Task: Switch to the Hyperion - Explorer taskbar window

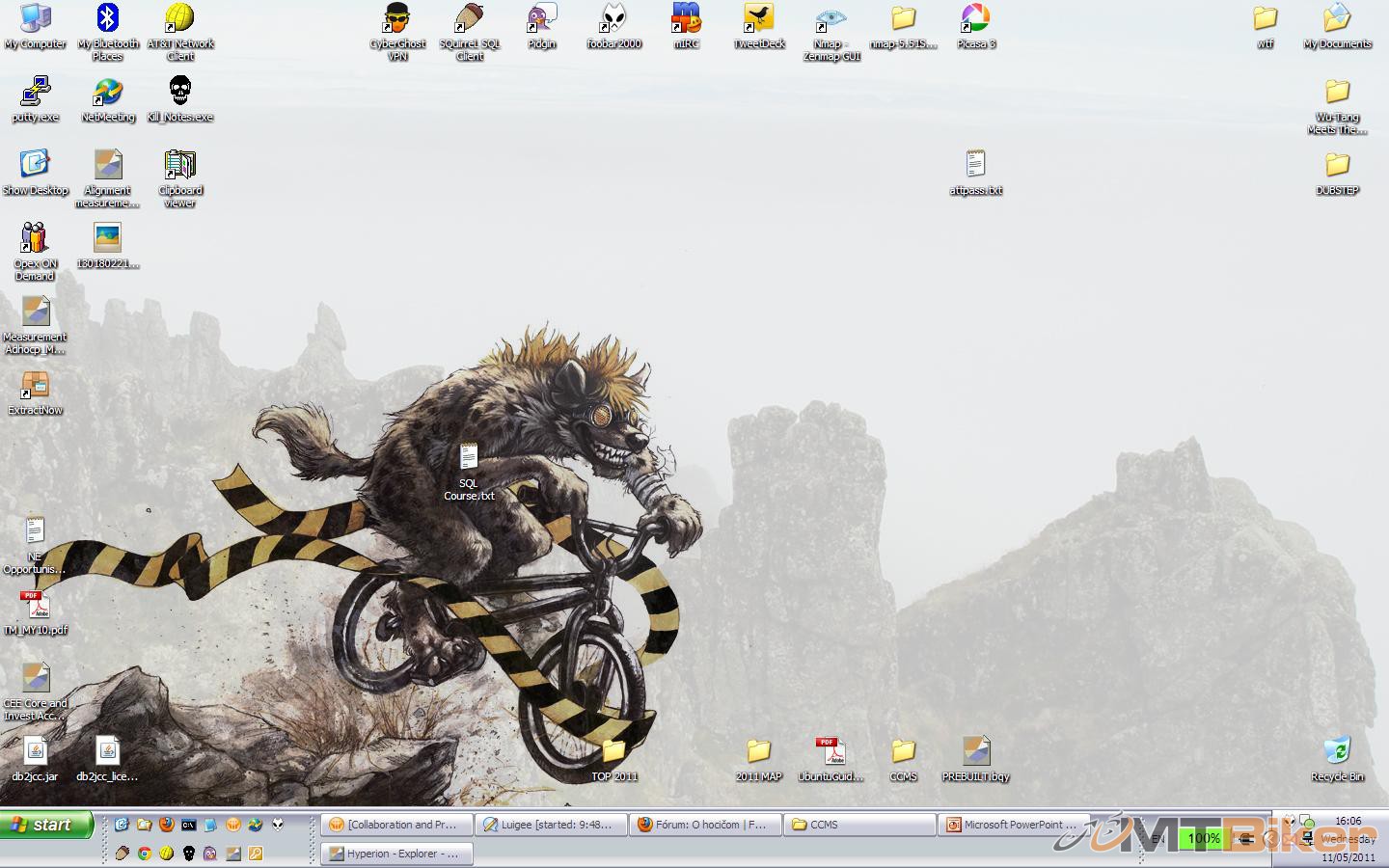Action: point(395,854)
